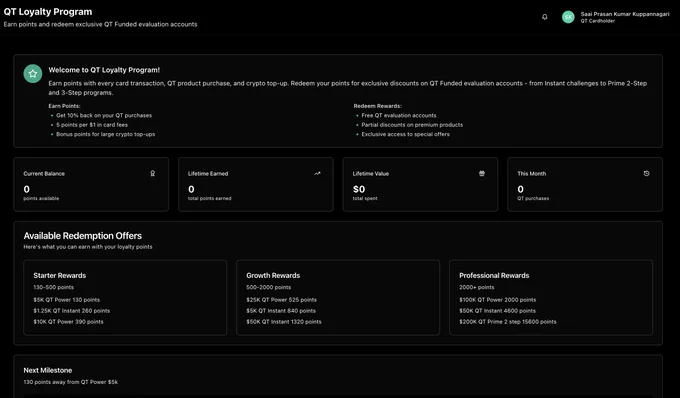Open the notifications bell

click(545, 17)
